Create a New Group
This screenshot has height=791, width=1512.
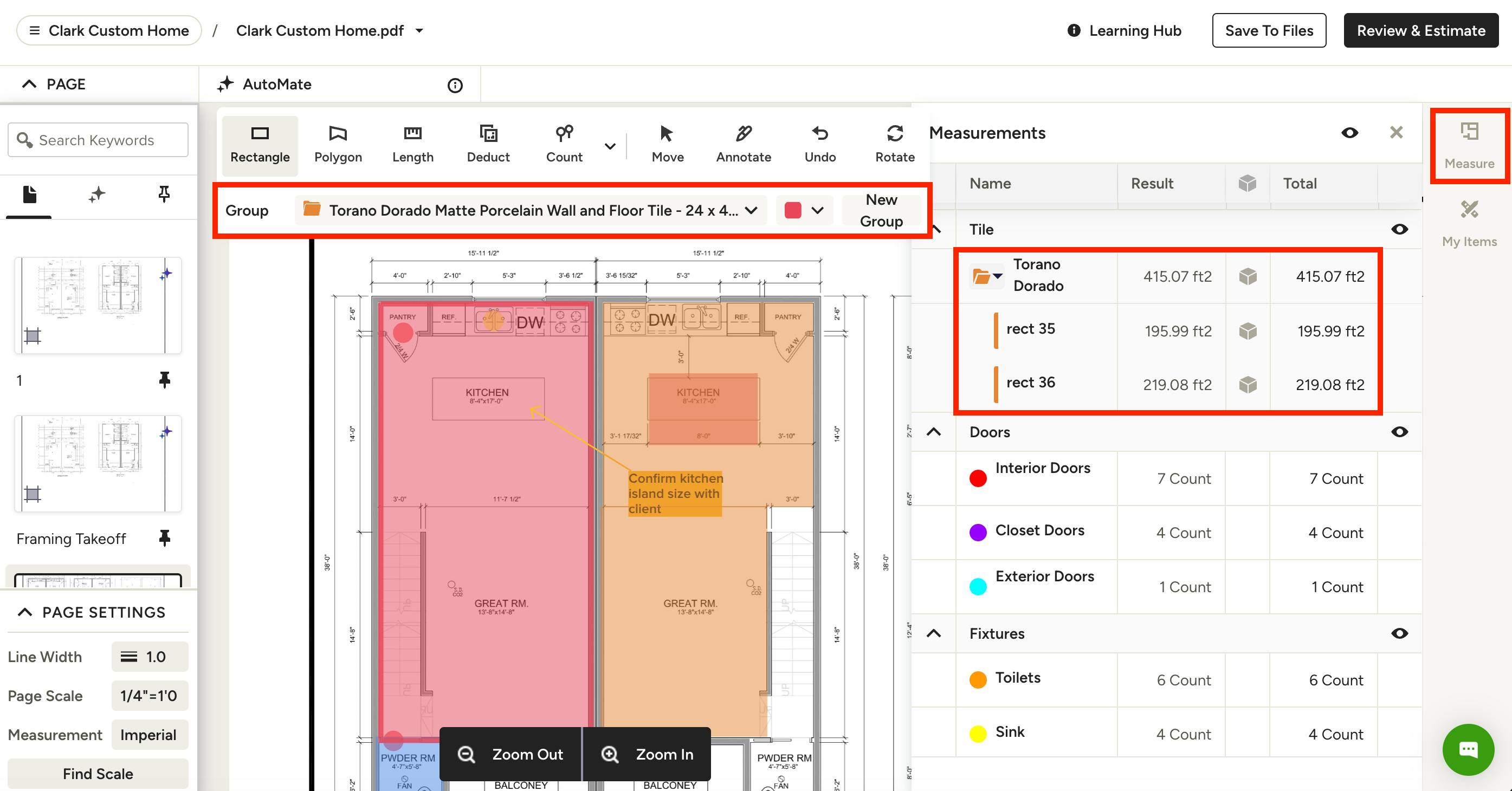[x=881, y=210]
